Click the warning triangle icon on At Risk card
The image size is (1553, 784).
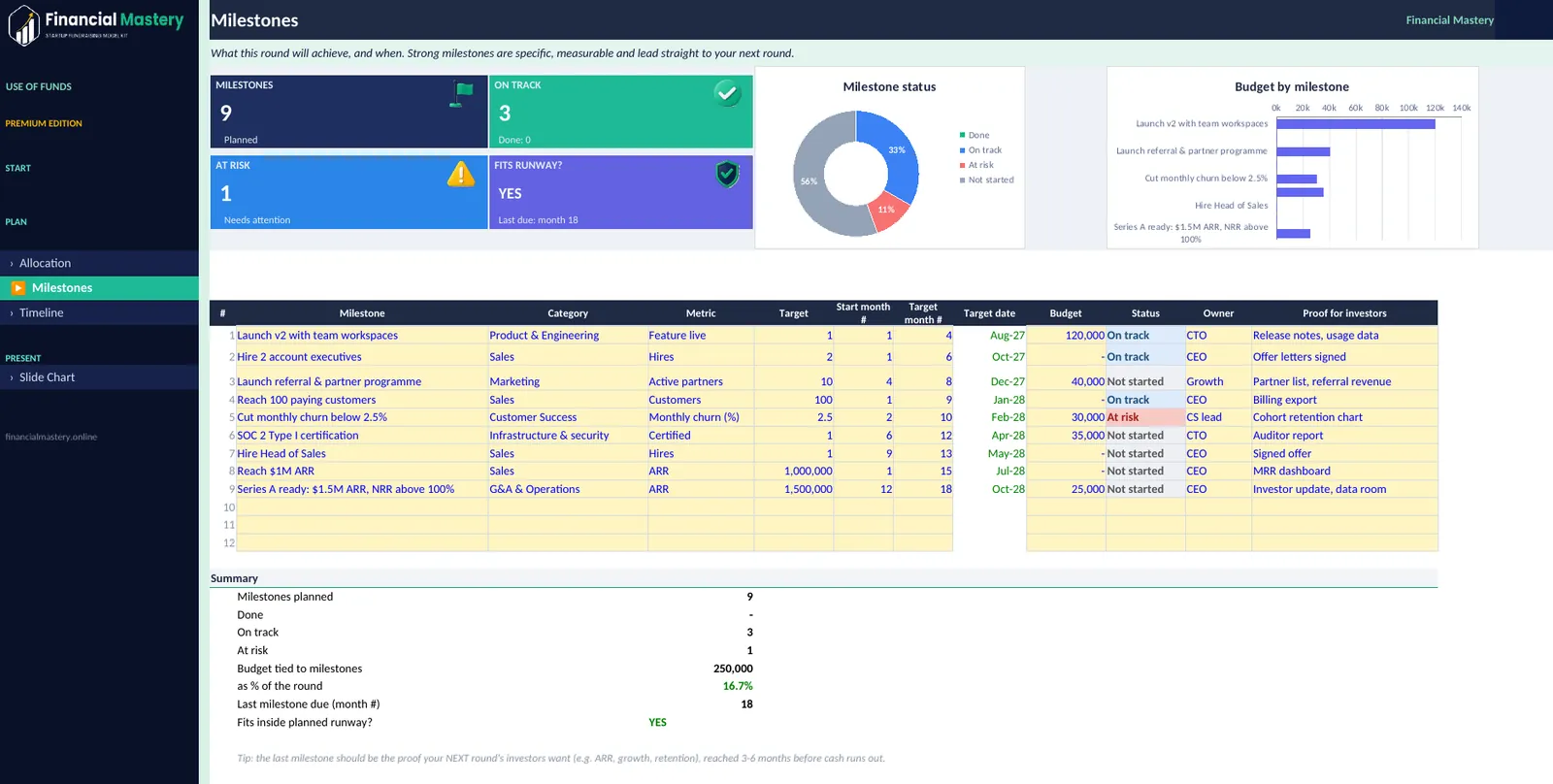coord(461,174)
